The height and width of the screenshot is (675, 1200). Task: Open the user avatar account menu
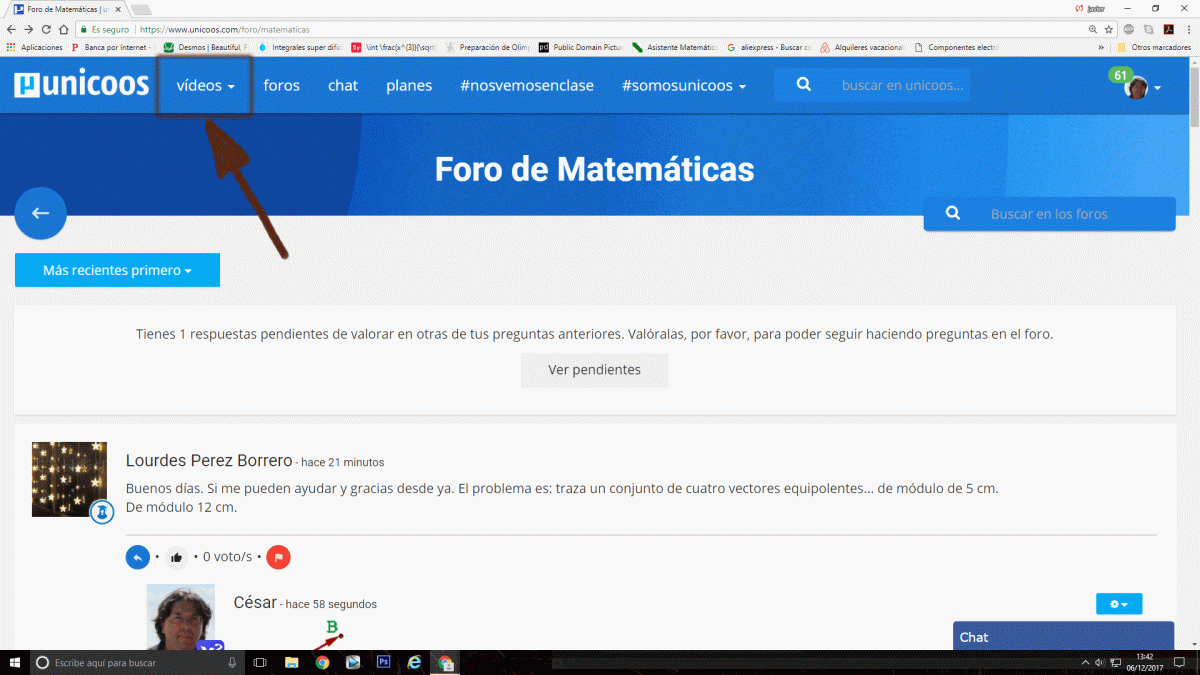point(1141,88)
